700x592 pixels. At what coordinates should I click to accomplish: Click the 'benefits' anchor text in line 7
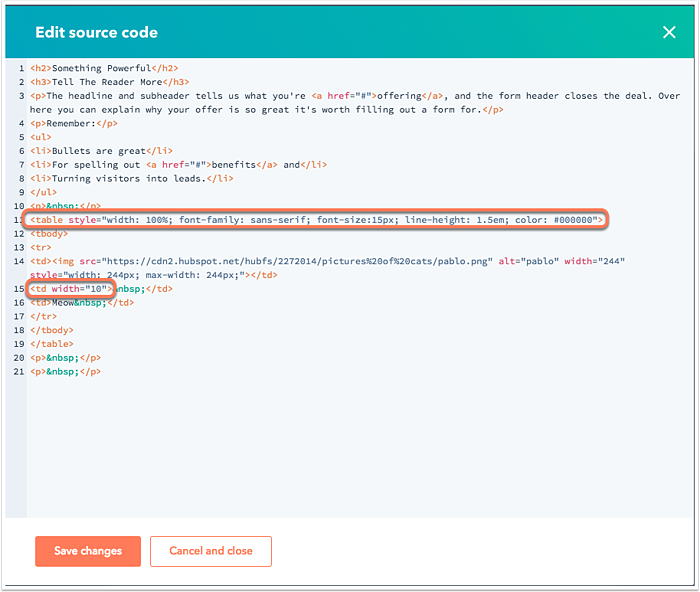(x=233, y=165)
